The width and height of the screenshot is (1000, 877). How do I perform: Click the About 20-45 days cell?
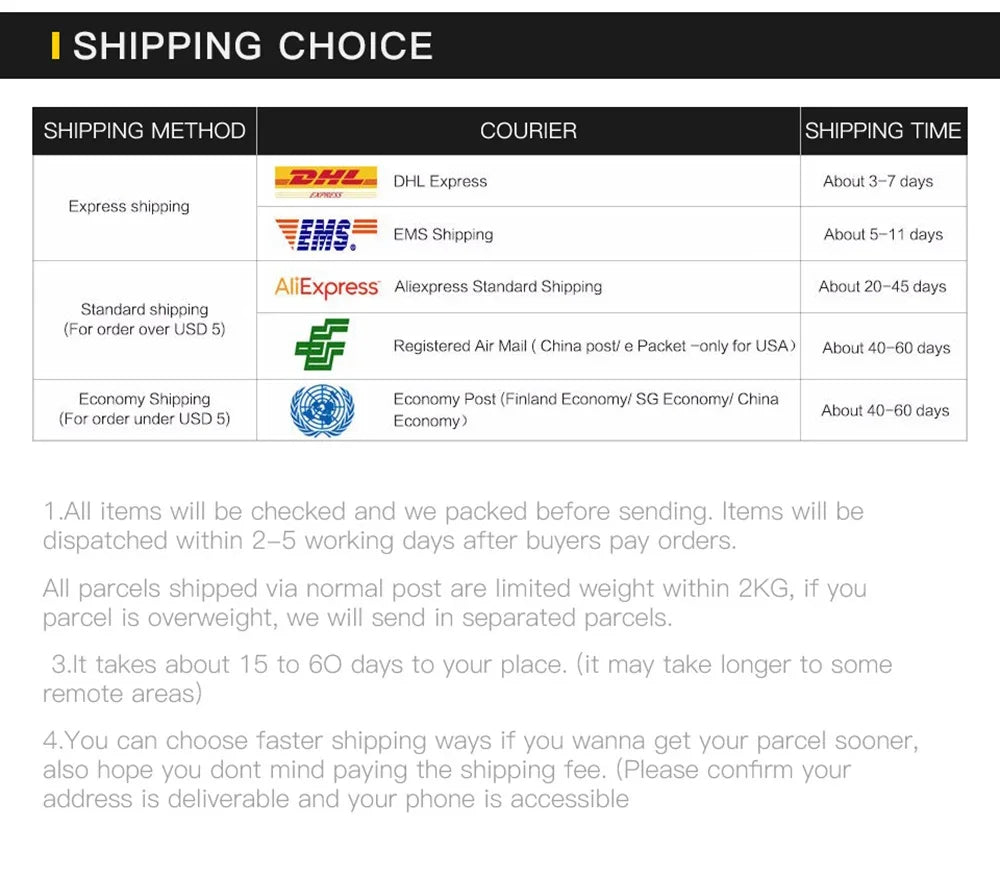point(882,287)
